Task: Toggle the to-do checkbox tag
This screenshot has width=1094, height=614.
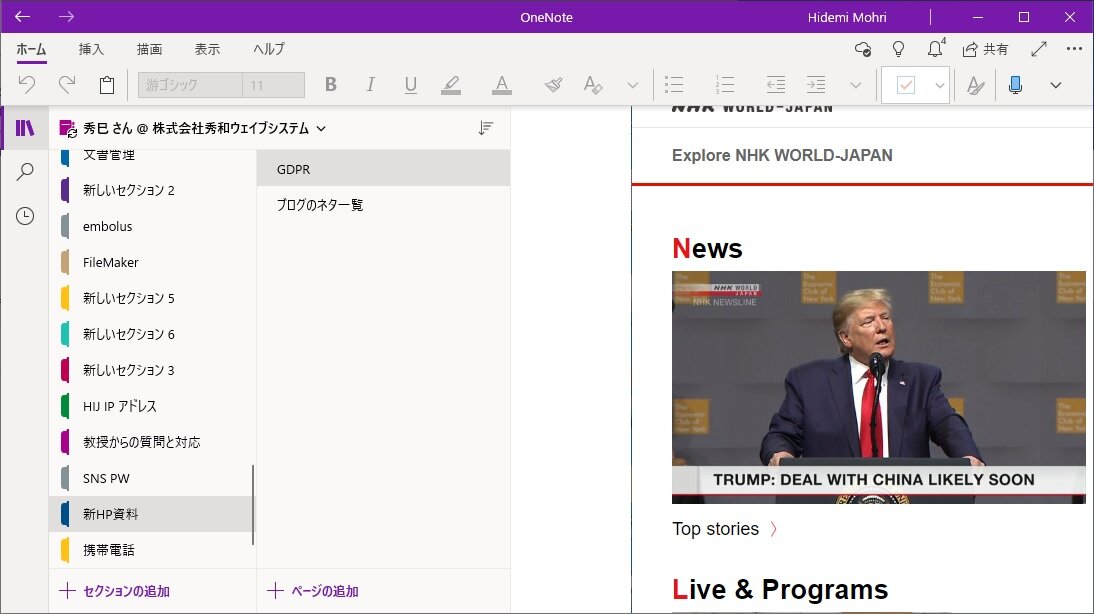Action: point(906,85)
